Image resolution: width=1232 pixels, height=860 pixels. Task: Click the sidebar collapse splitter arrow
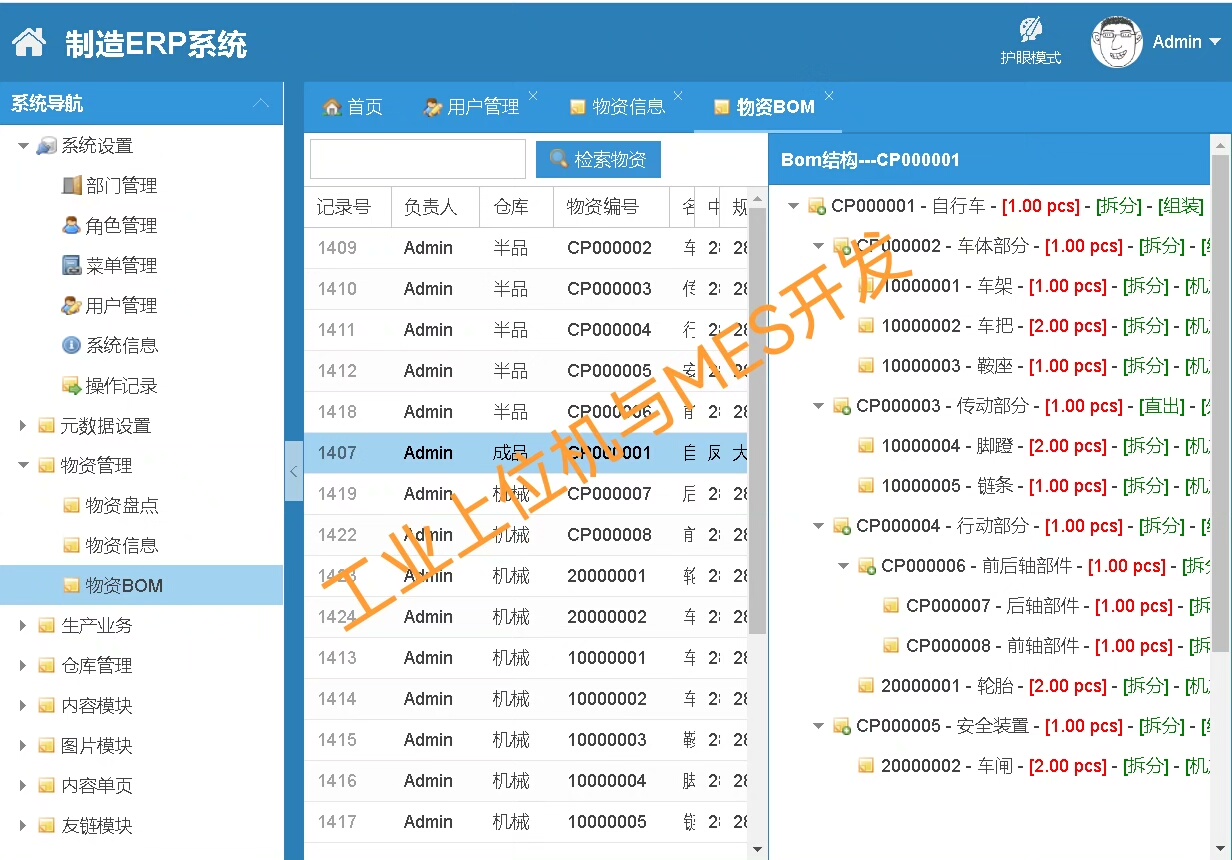point(294,471)
